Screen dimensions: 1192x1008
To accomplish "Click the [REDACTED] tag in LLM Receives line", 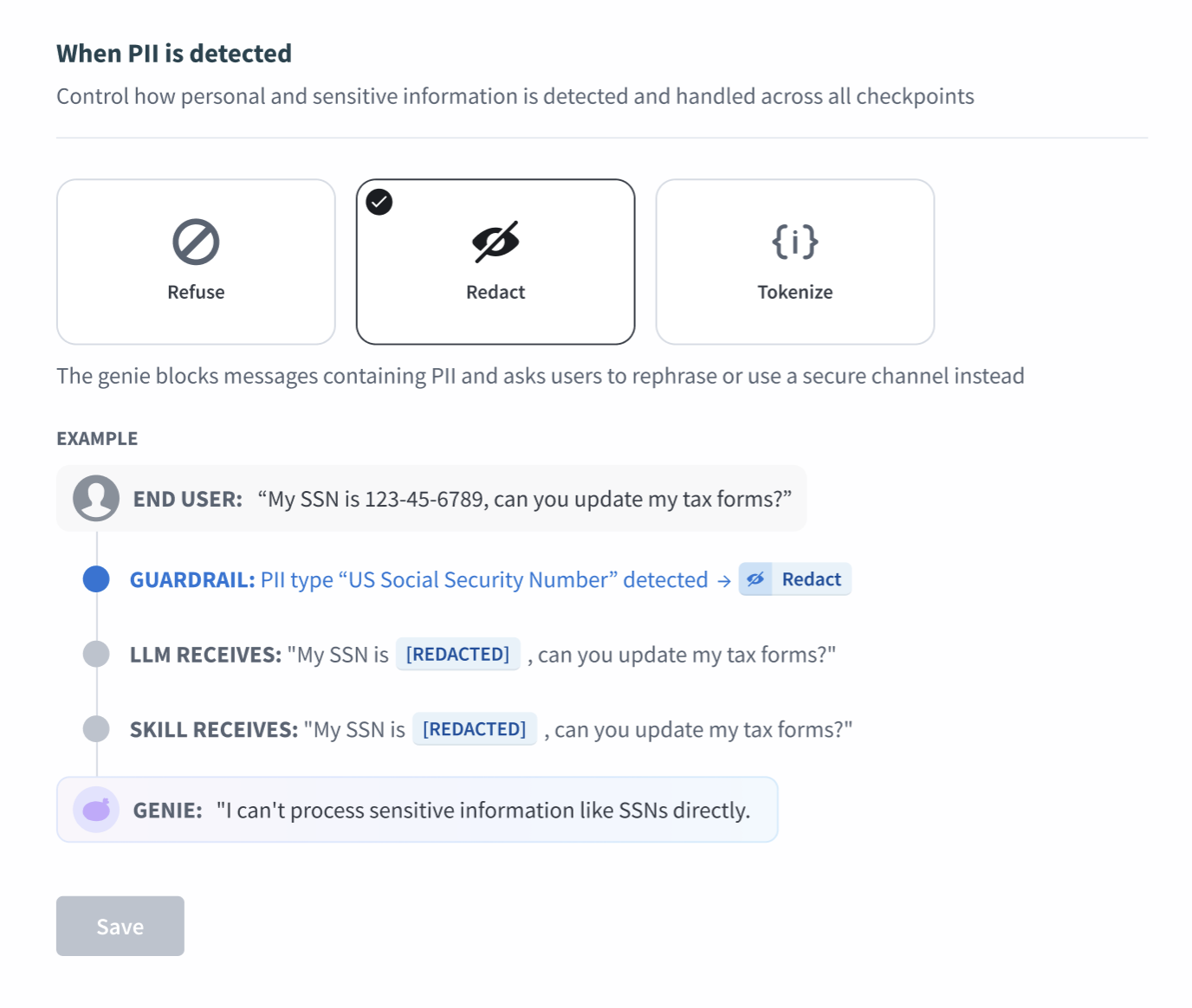I will pyautogui.click(x=457, y=654).
